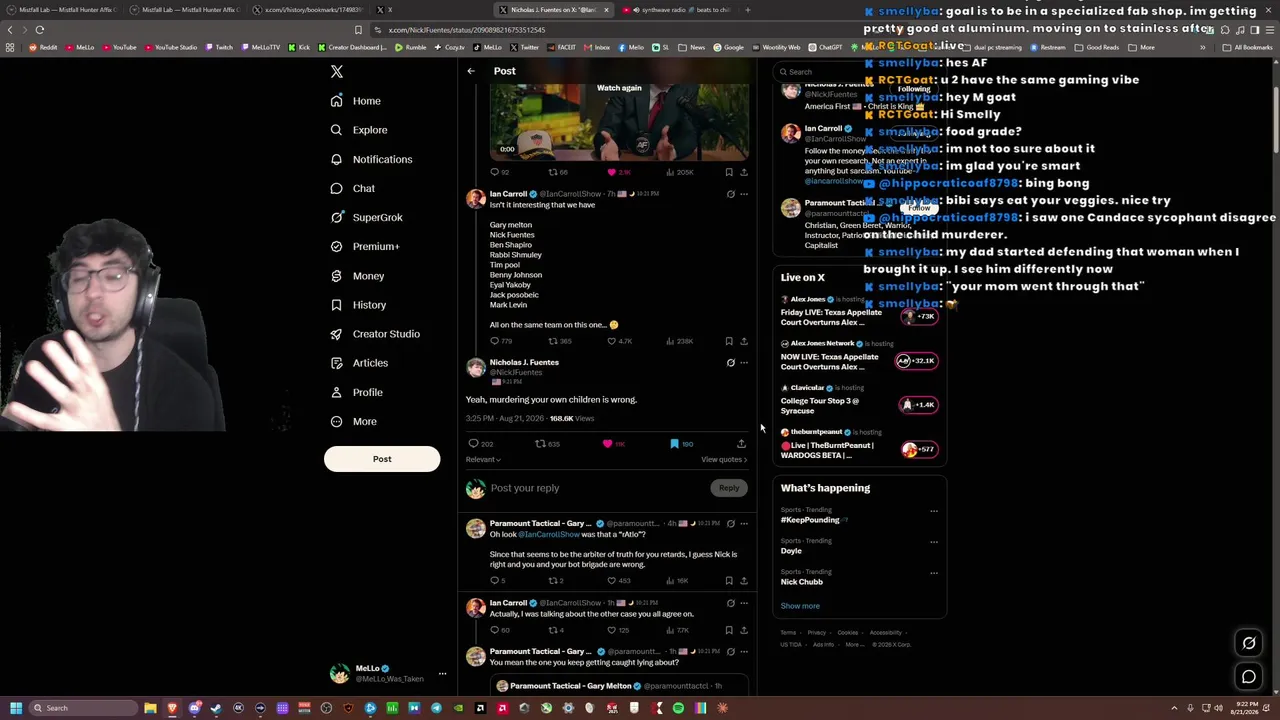The height and width of the screenshot is (720, 1280).
Task: Open more options on Ian Carroll's list post
Action: click(743, 194)
